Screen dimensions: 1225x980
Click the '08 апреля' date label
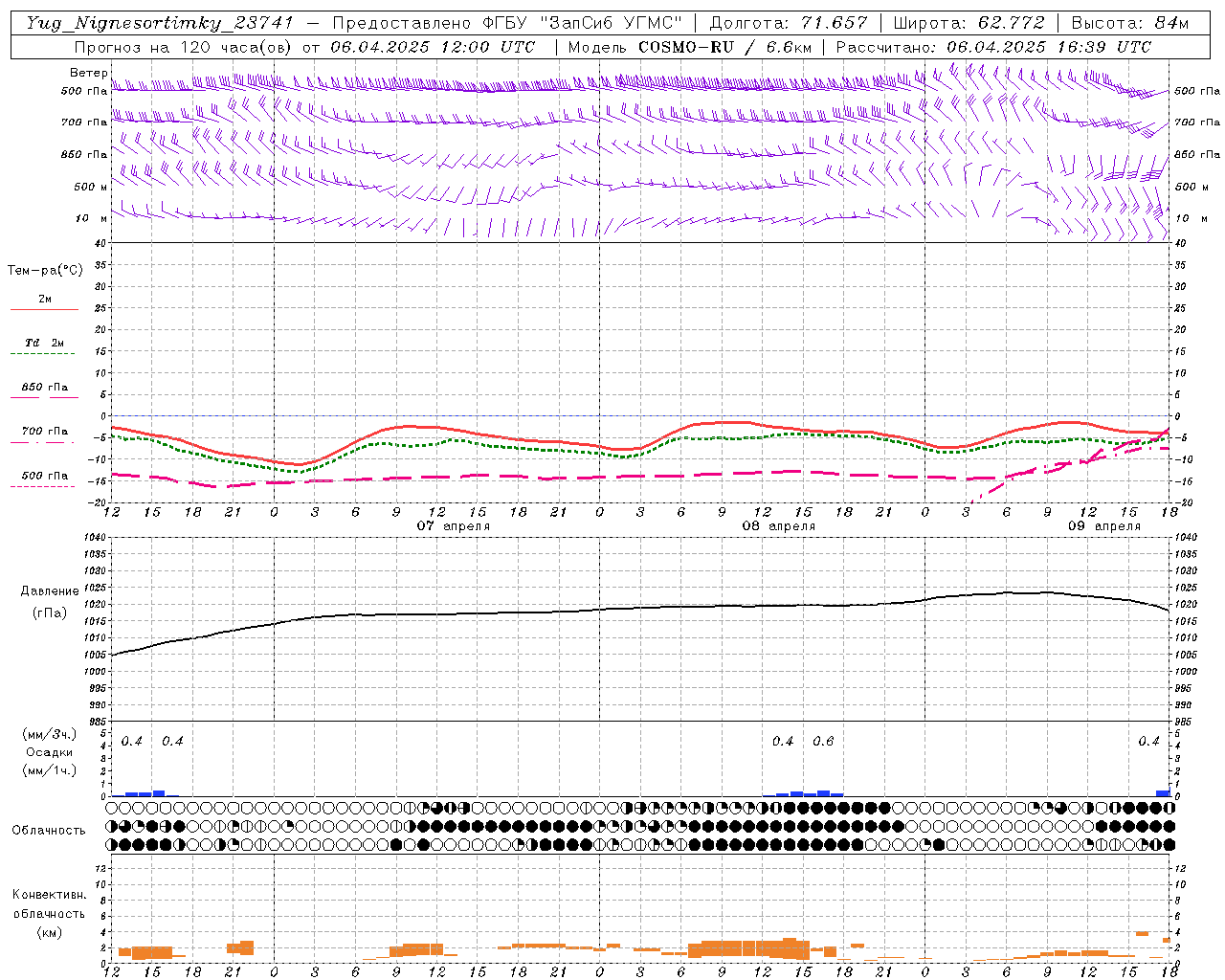pyautogui.click(x=779, y=526)
